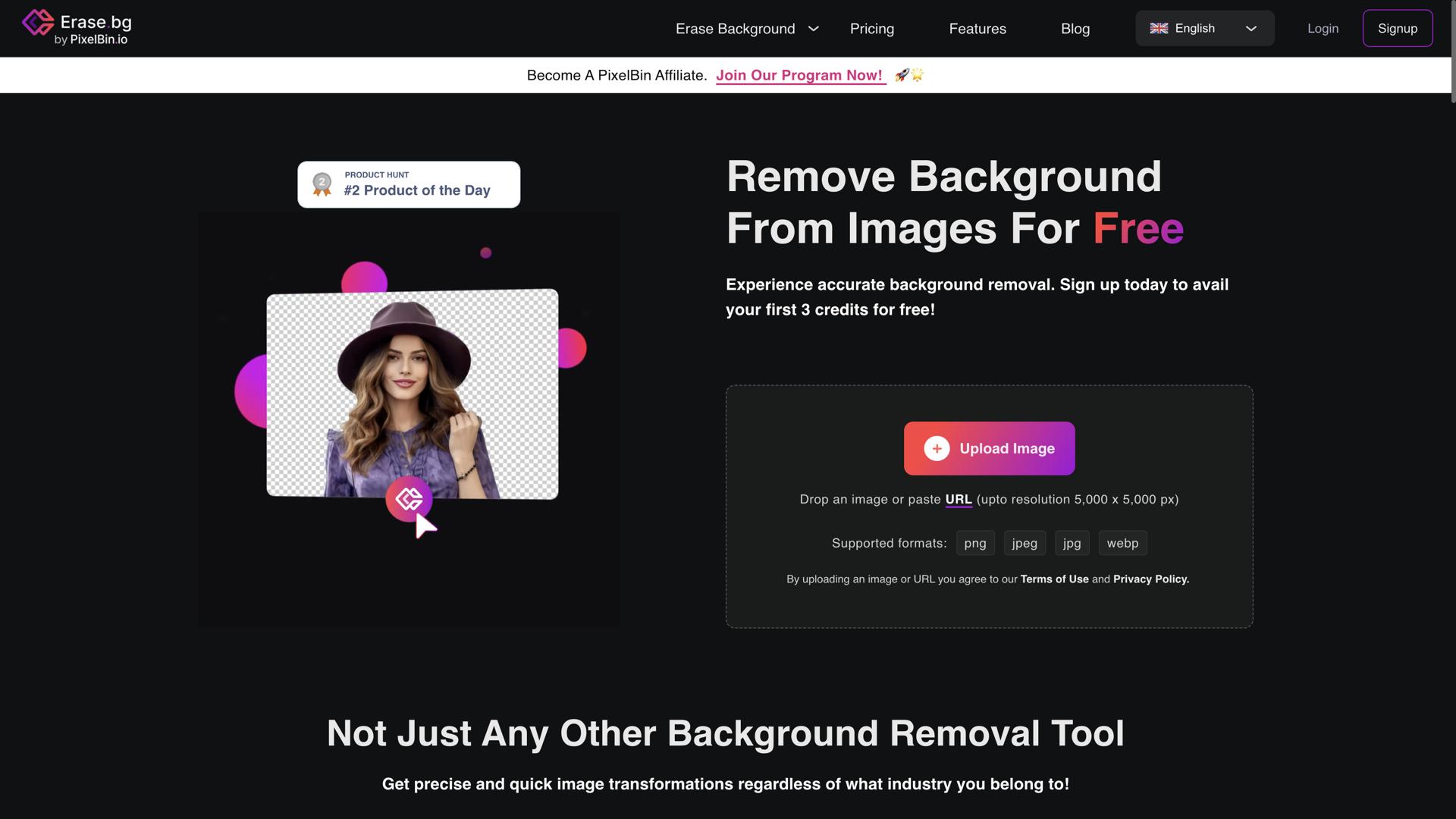Go to the Features page

click(977, 29)
